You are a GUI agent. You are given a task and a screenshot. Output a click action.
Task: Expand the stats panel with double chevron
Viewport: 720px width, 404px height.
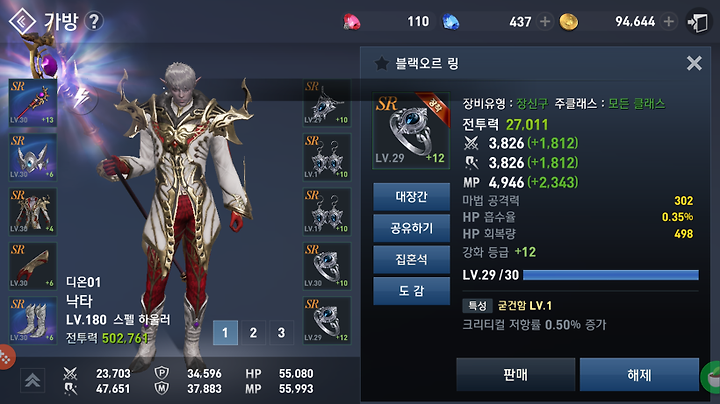pyautogui.click(x=32, y=381)
